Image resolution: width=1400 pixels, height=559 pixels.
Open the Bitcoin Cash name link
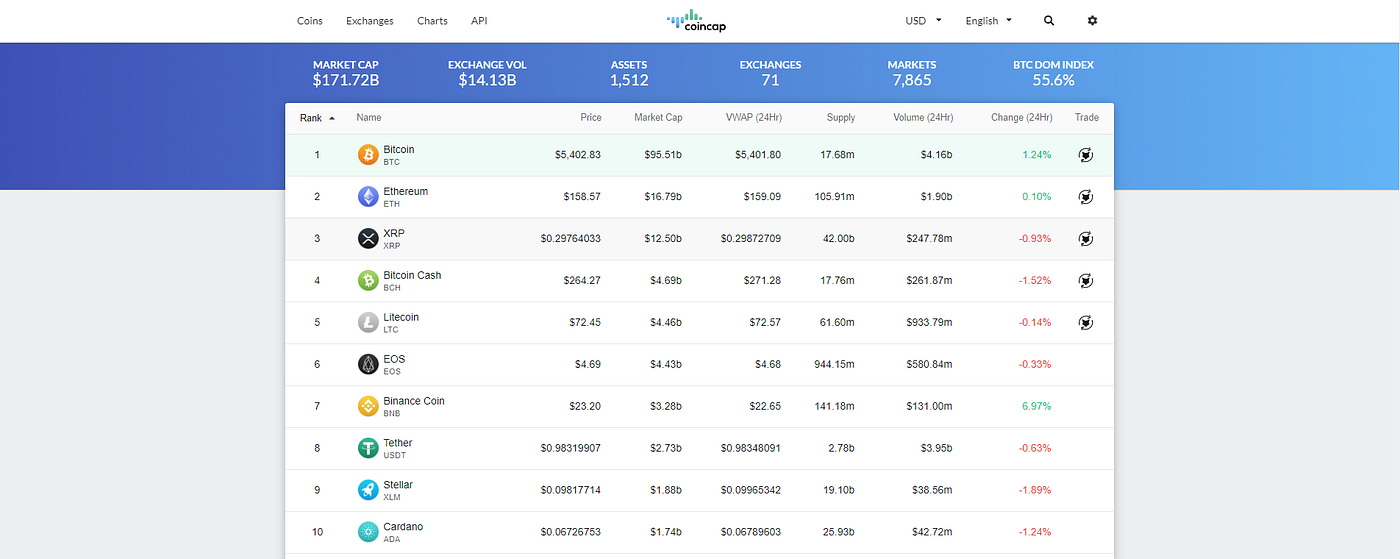click(412, 275)
